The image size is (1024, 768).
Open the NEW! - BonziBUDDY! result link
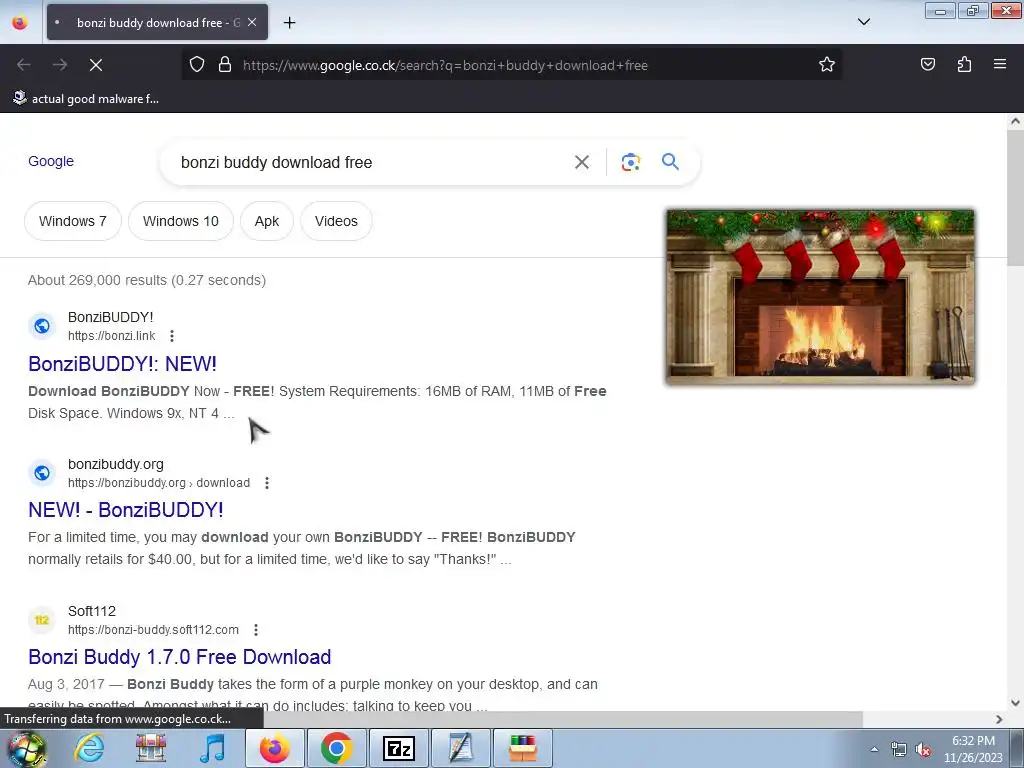click(125, 510)
